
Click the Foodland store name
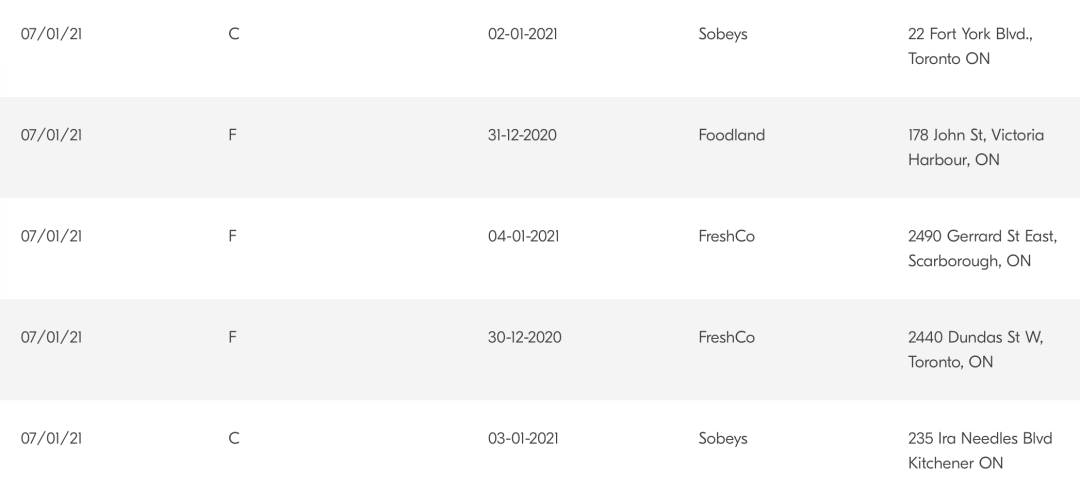click(731, 135)
